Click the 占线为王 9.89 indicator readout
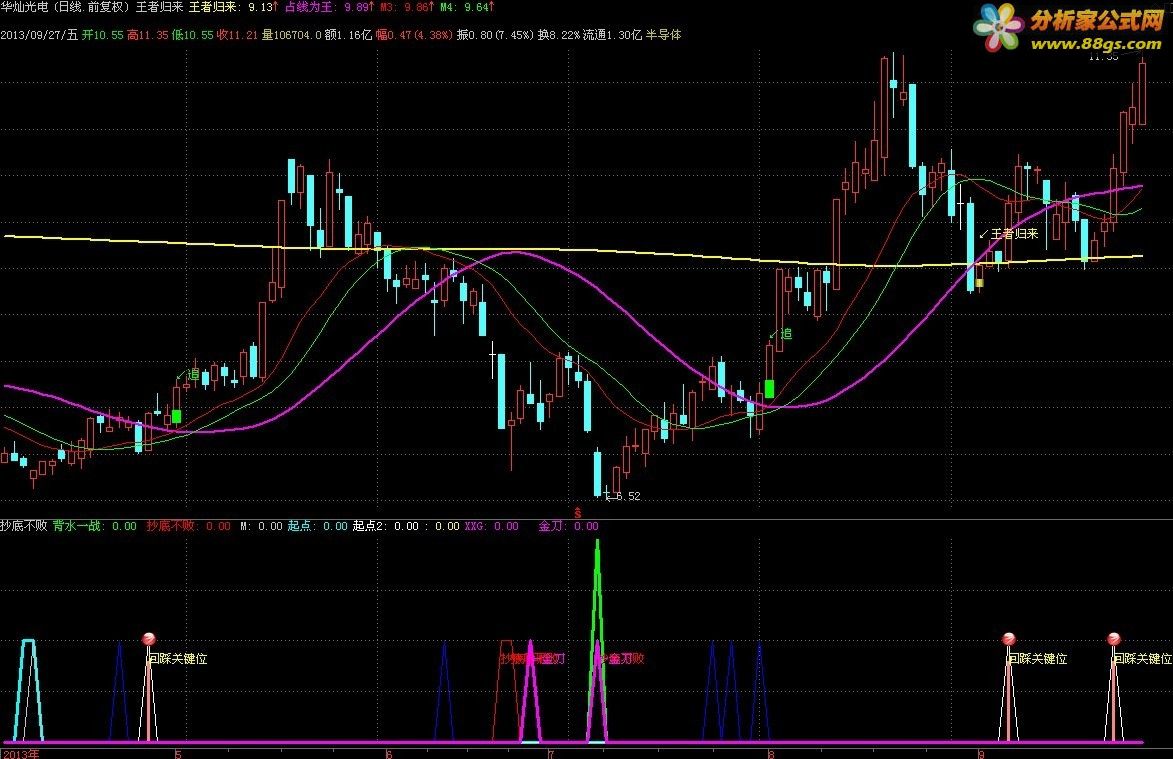Screen dimensions: 1173x759 pyautogui.click(x=329, y=7)
